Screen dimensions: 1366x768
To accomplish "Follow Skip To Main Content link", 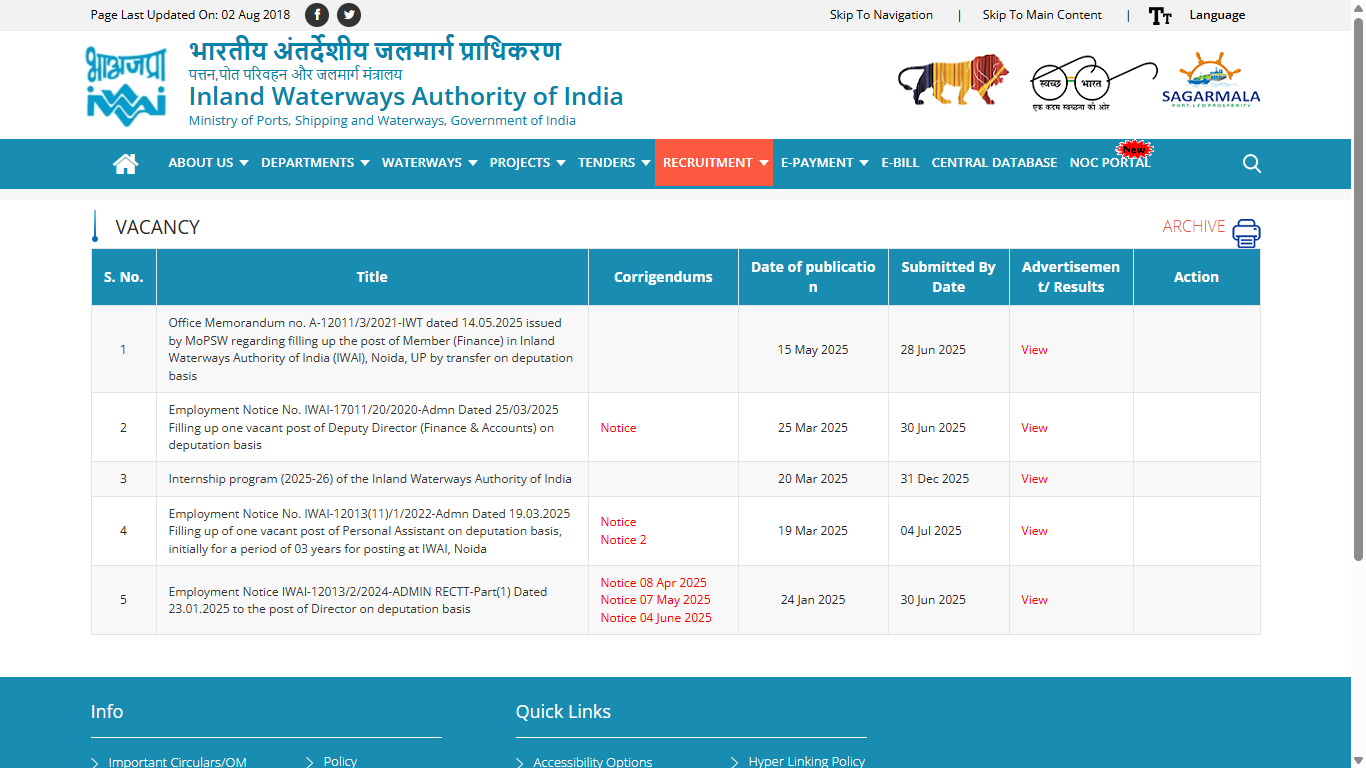I will (1042, 15).
